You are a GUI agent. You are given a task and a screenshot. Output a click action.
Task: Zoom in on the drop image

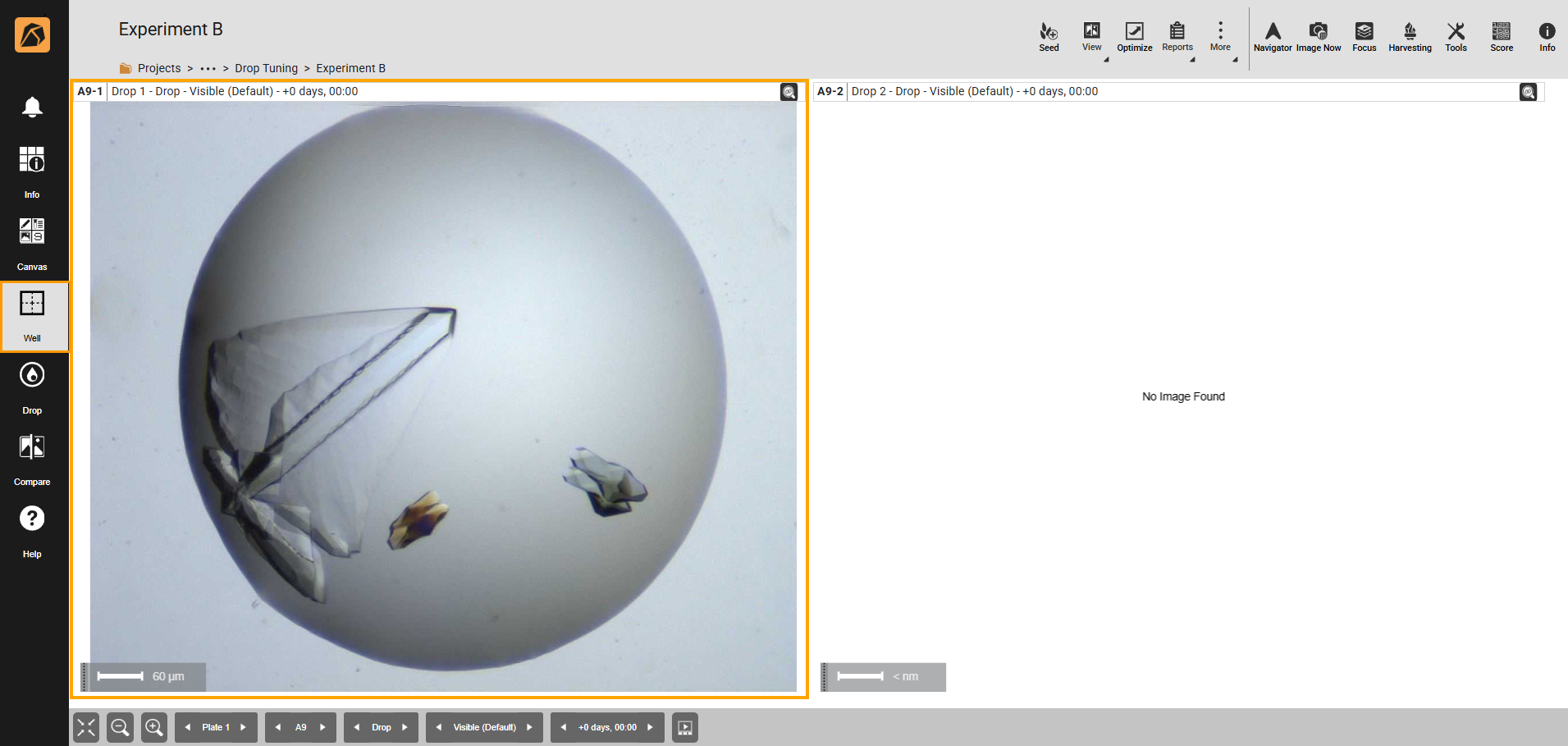pyautogui.click(x=154, y=727)
